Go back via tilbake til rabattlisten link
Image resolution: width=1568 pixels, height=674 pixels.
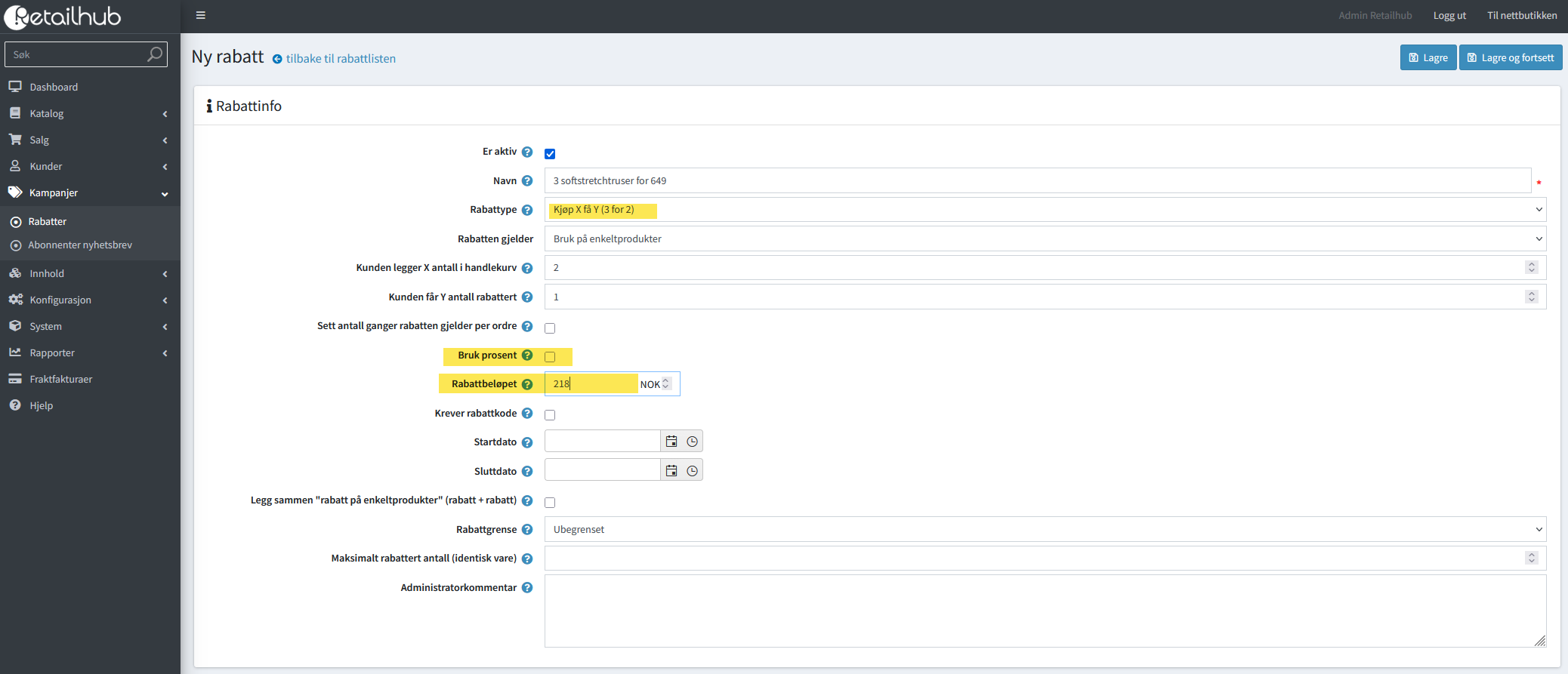pyautogui.click(x=340, y=59)
